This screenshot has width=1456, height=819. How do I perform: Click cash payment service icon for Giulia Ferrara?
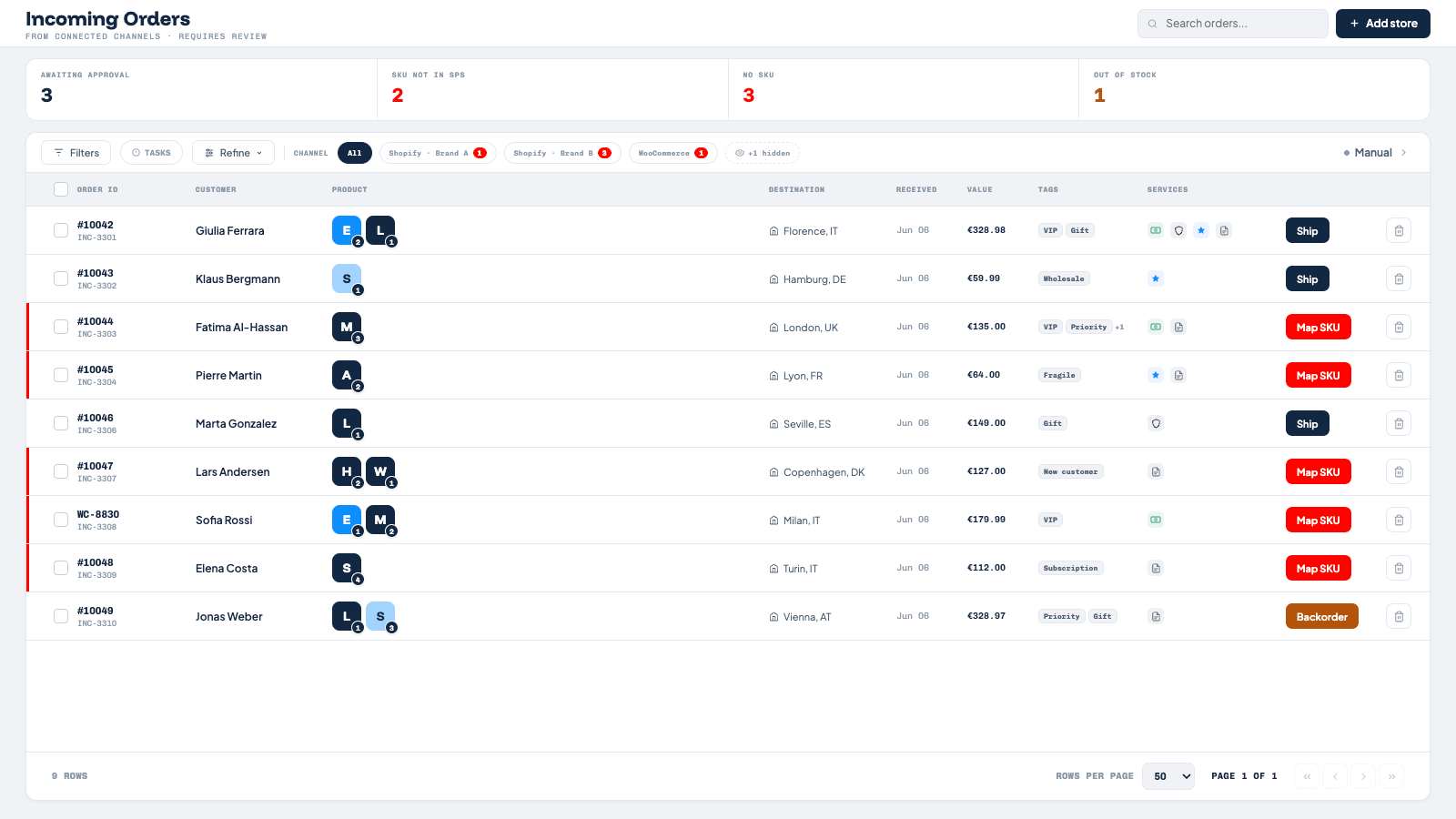1156,230
